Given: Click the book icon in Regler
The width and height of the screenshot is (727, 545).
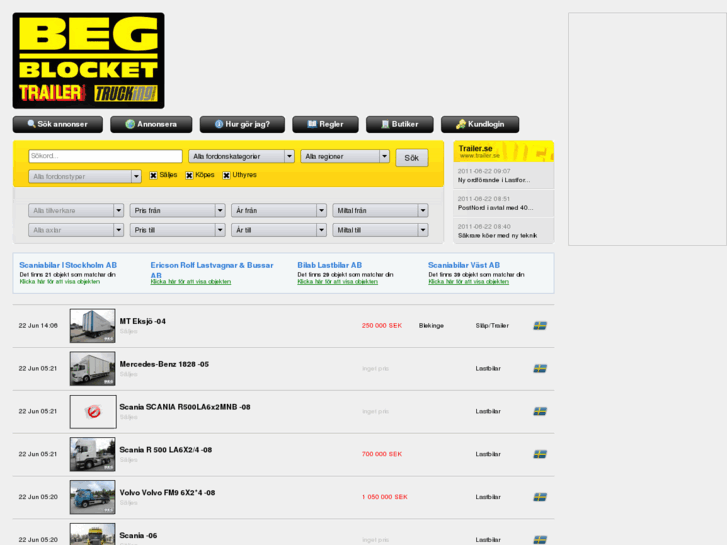Looking at the screenshot, I should pyautogui.click(x=312, y=124).
